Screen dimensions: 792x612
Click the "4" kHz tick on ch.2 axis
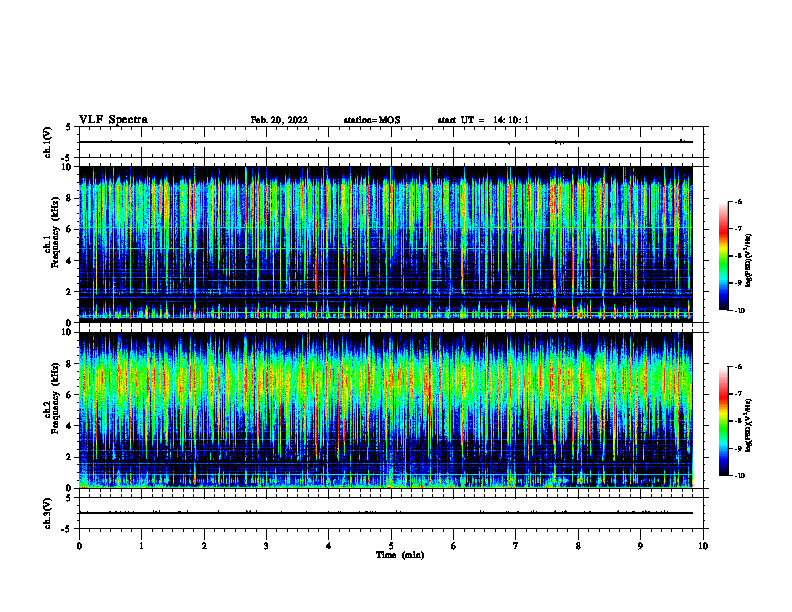(70, 426)
